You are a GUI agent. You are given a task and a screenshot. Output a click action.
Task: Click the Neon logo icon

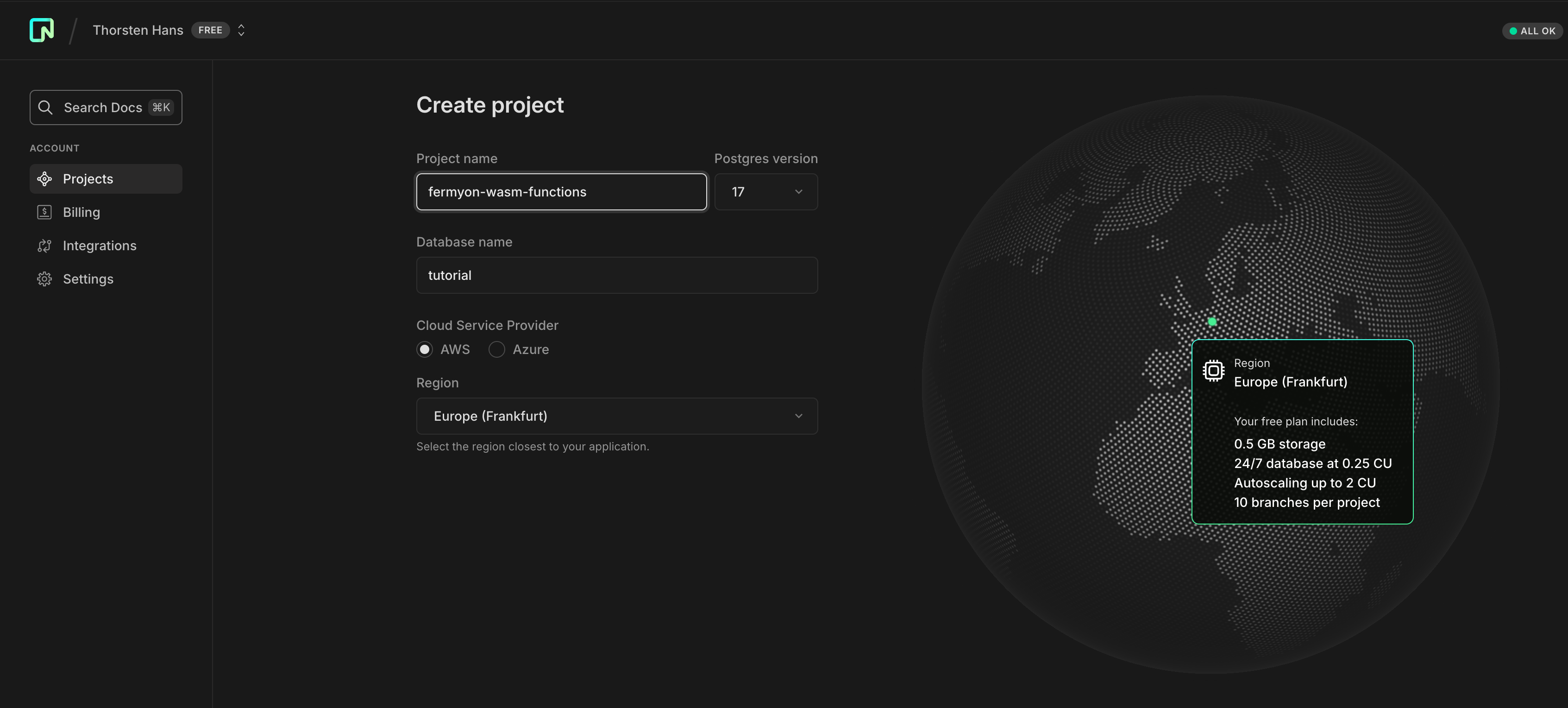(x=41, y=30)
